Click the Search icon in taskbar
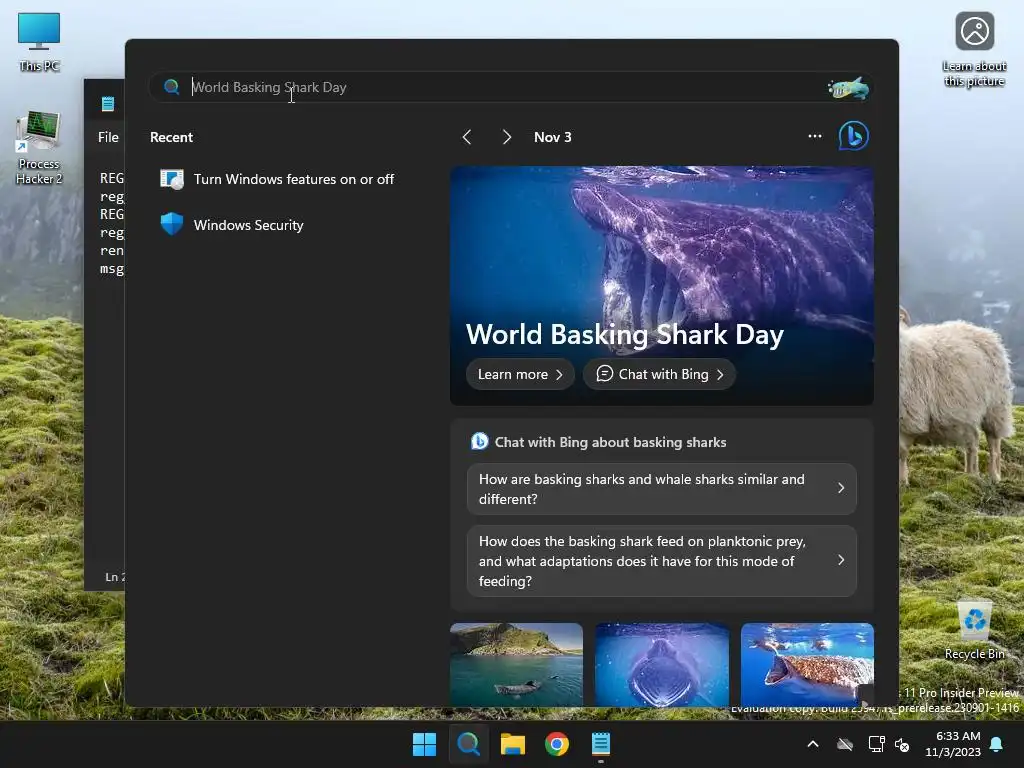 468,744
